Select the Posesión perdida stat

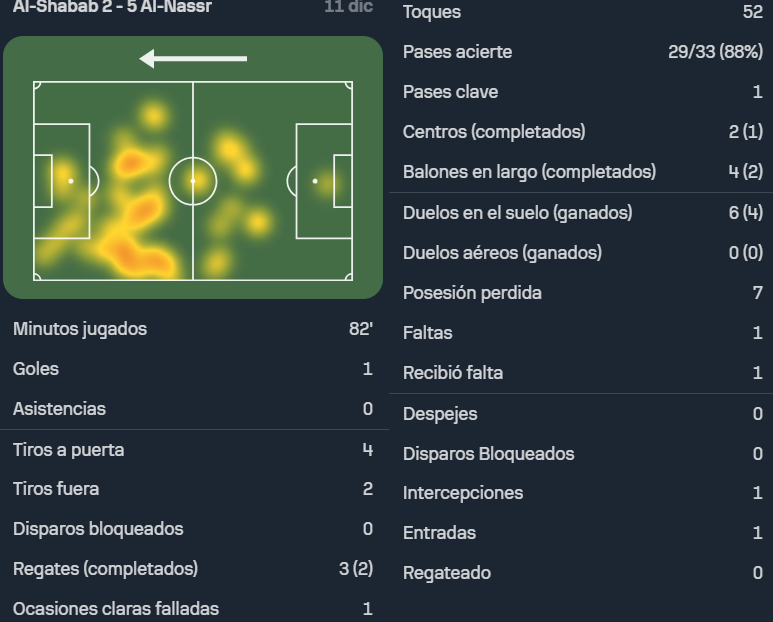(x=583, y=293)
